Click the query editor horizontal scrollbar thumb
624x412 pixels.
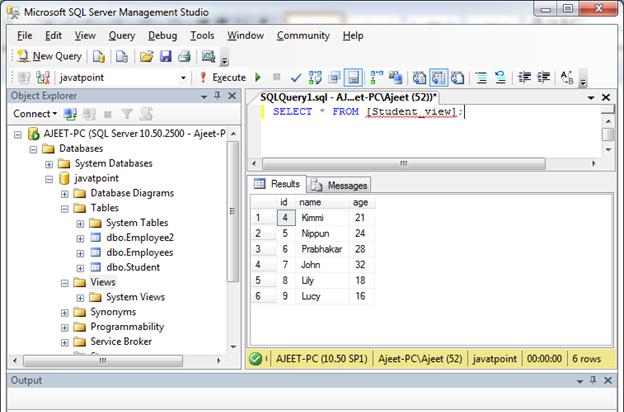click(x=404, y=164)
